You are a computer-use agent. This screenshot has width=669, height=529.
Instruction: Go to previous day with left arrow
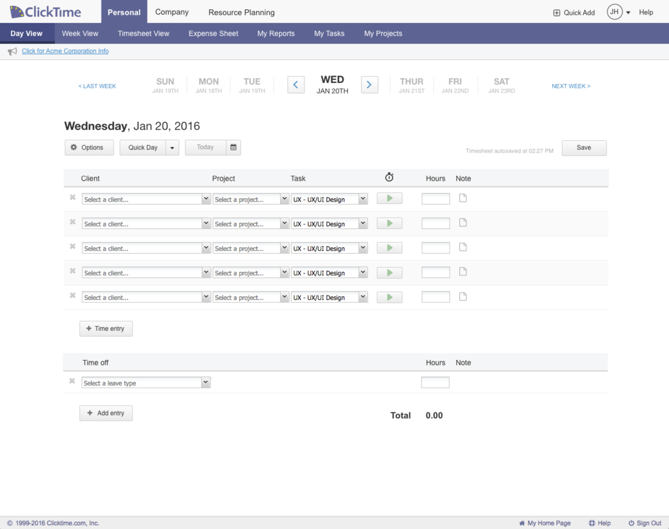tap(296, 85)
